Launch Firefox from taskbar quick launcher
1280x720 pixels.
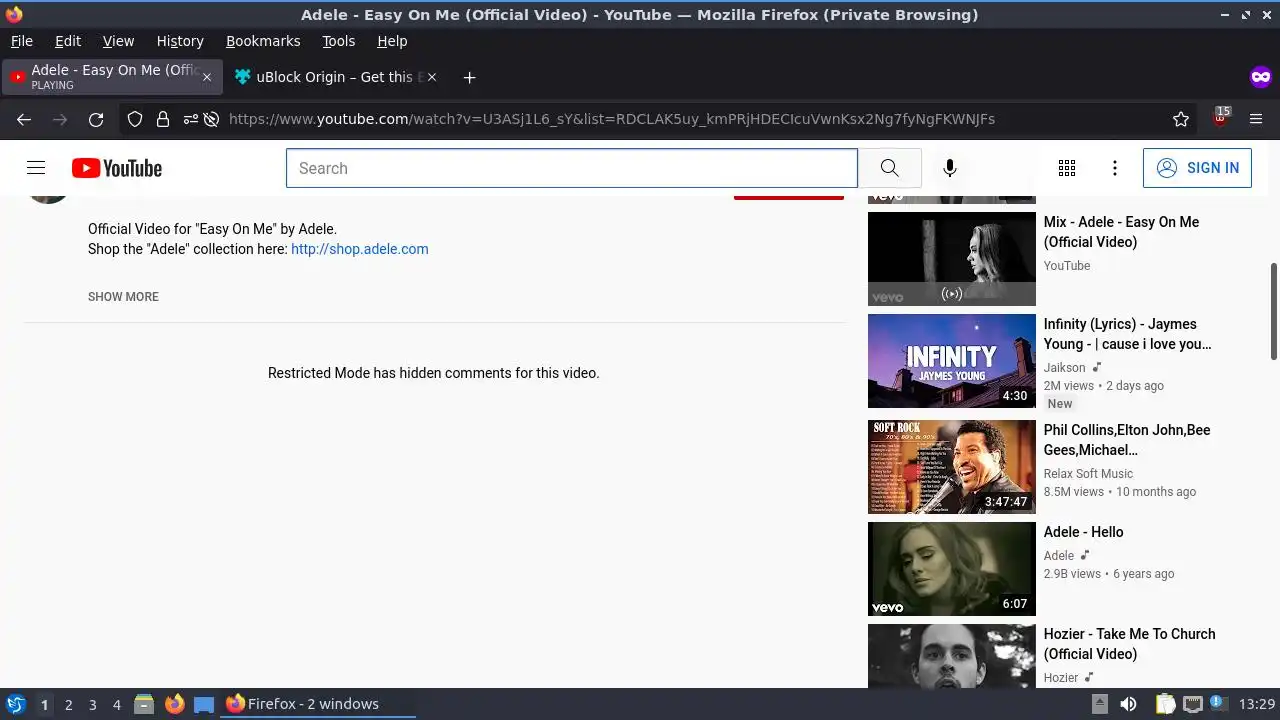[x=174, y=704]
